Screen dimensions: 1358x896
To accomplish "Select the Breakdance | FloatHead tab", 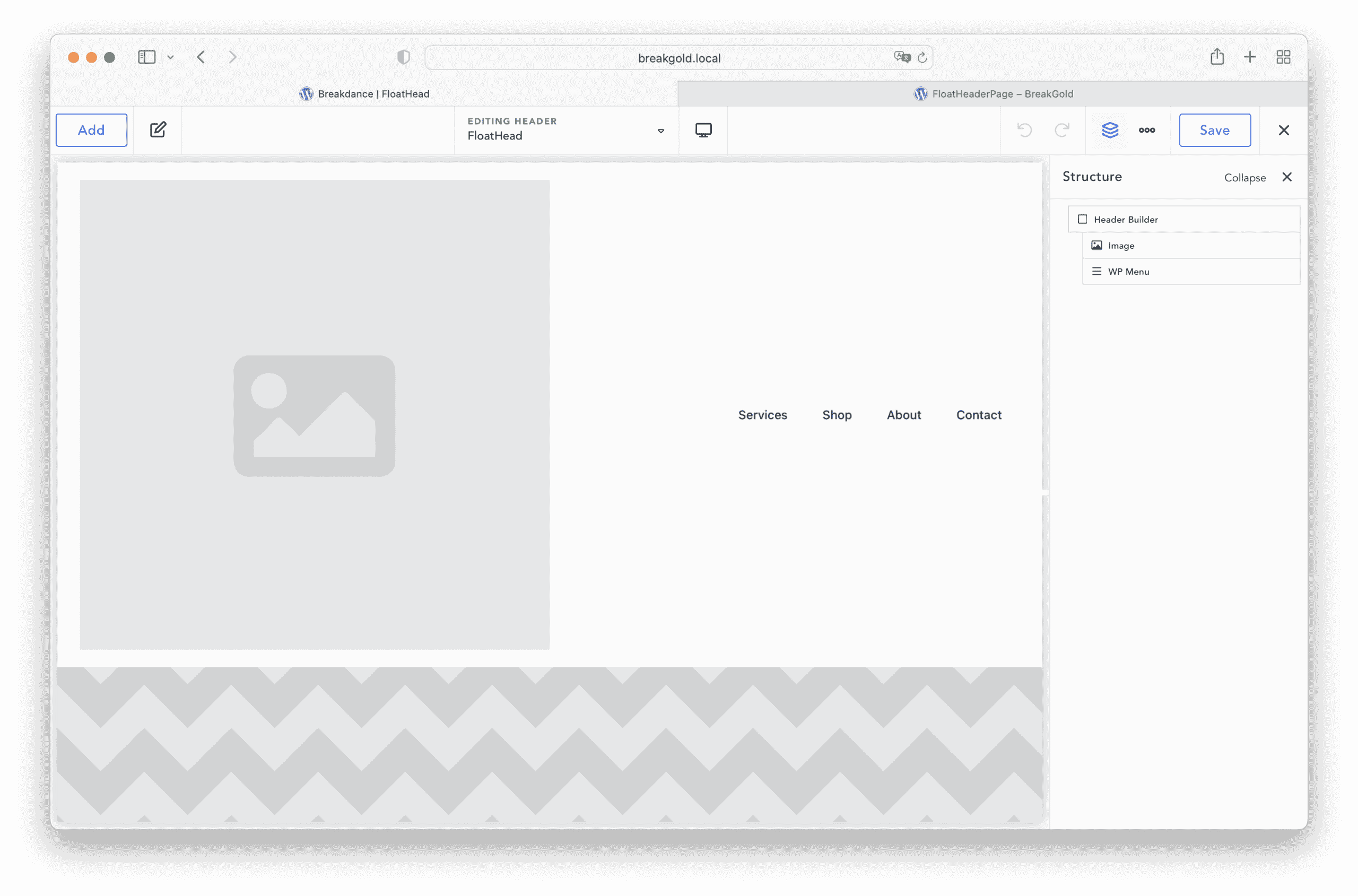I will [x=364, y=94].
